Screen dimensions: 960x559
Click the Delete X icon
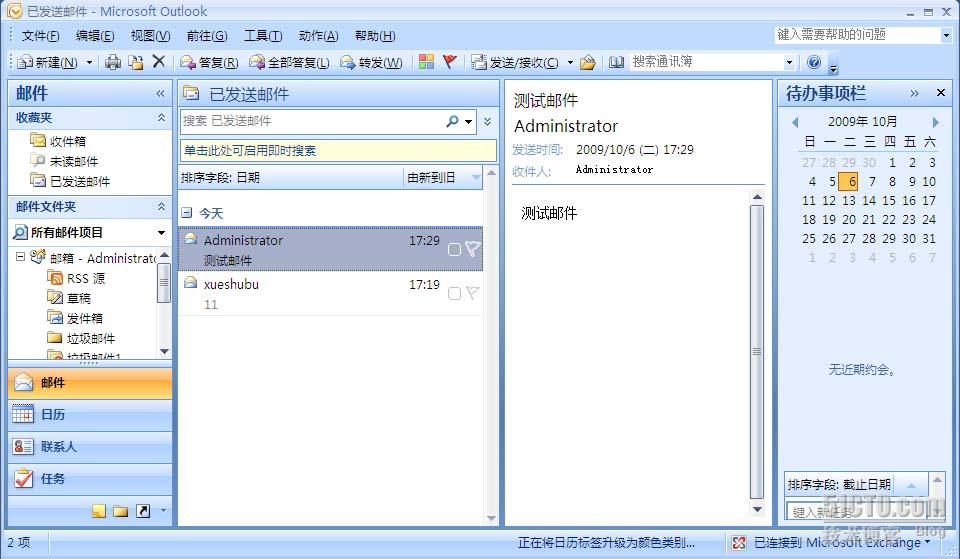159,61
